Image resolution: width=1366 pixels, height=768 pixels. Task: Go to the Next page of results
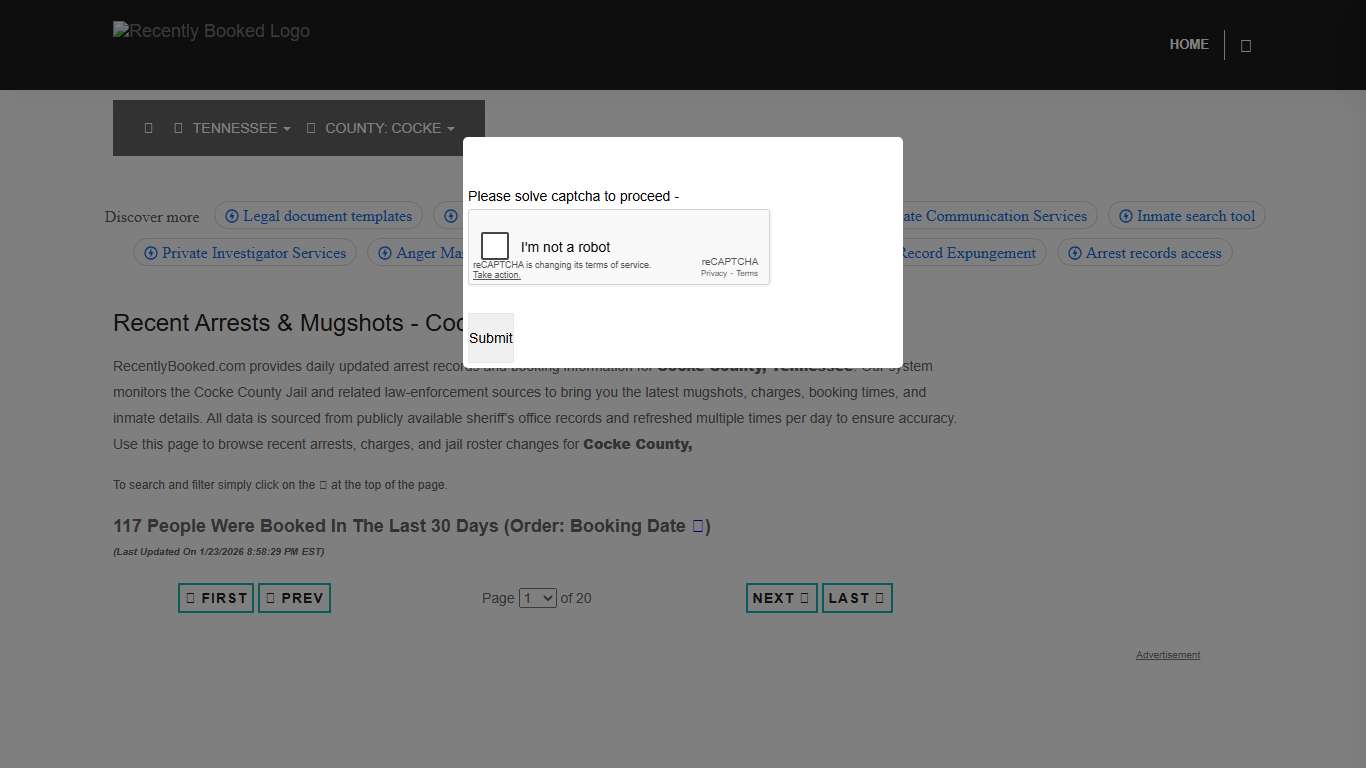(x=781, y=598)
